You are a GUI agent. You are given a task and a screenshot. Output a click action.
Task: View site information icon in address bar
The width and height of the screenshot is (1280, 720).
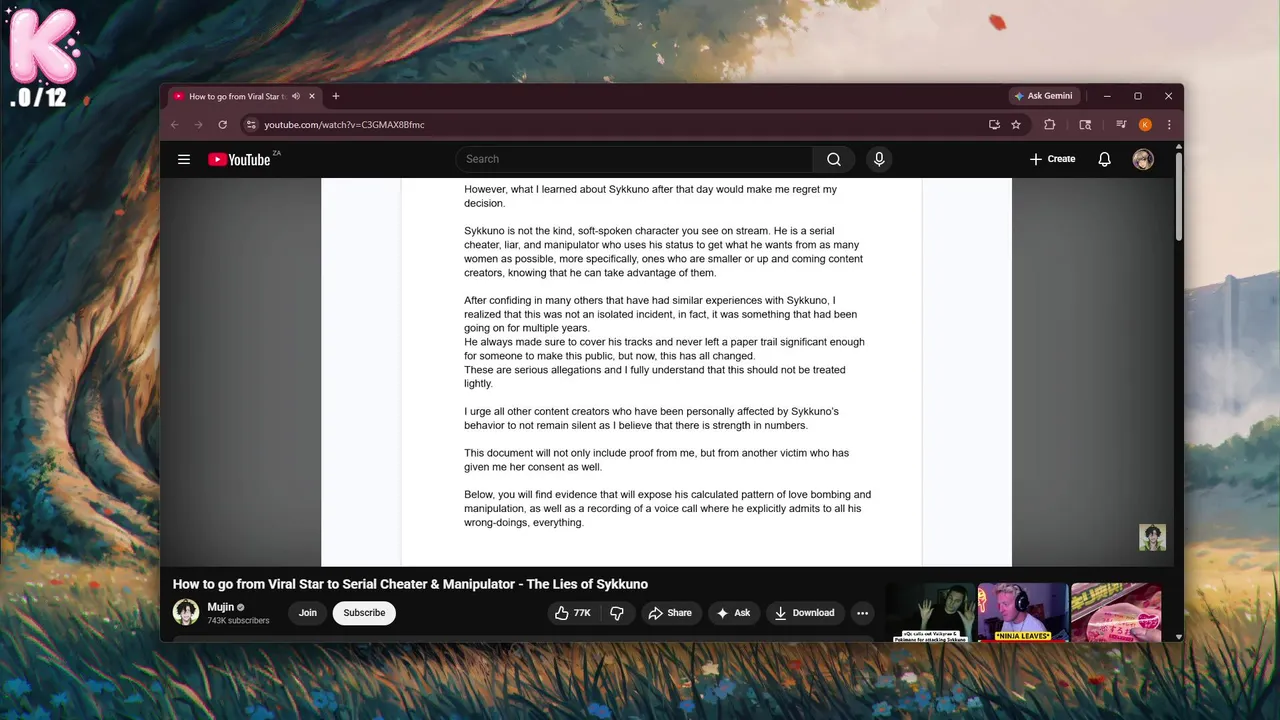click(251, 125)
